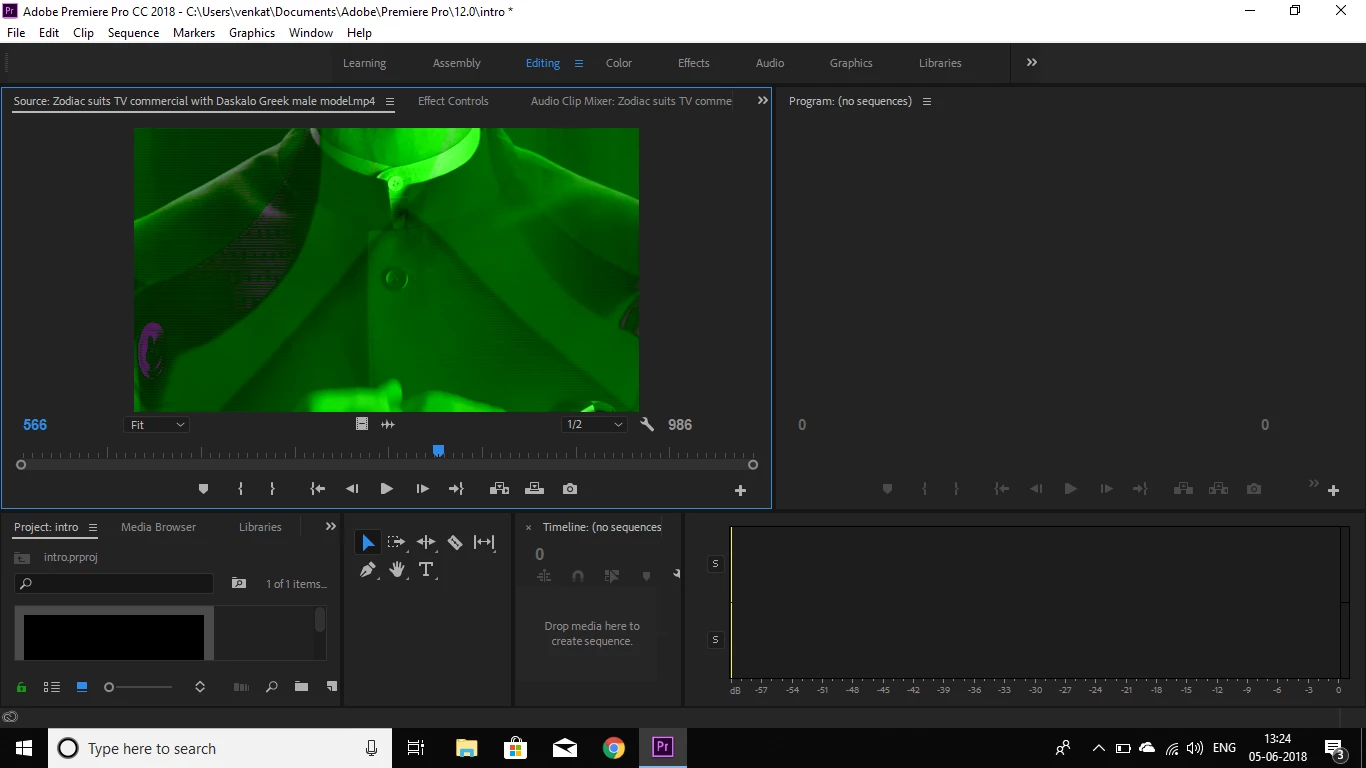The height and width of the screenshot is (768, 1366).
Task: Expand Project panel group overflow chevrons
Action: coord(331,526)
